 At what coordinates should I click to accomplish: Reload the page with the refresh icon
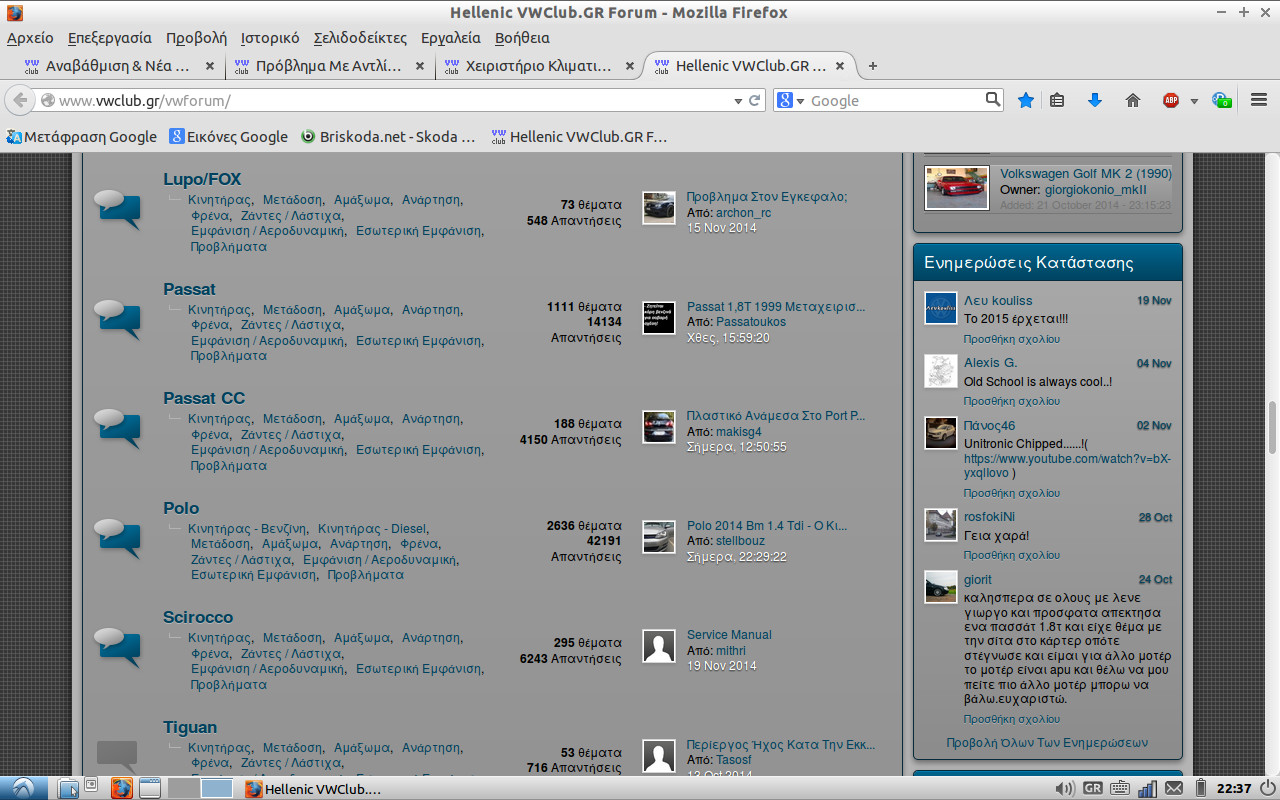(754, 100)
